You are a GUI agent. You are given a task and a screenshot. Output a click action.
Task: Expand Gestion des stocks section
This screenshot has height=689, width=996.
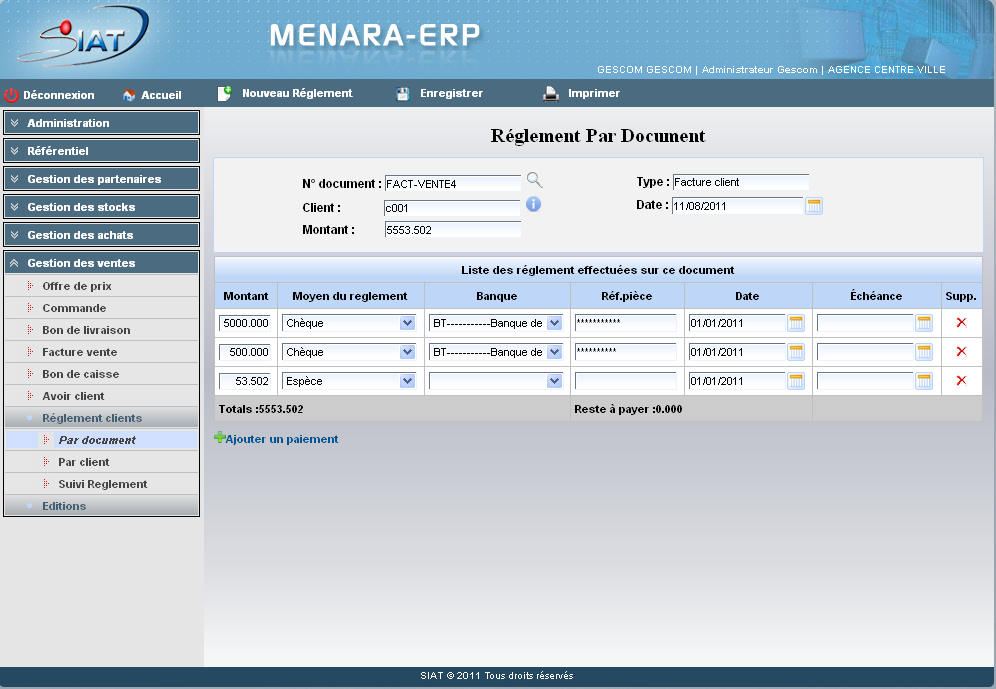(x=102, y=207)
